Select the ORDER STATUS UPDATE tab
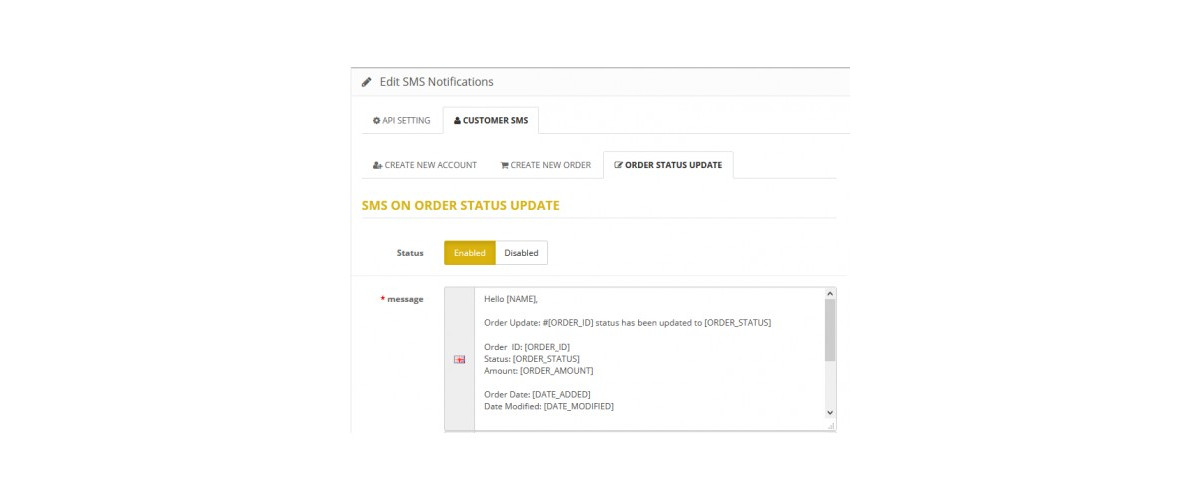Screen dimensions: 1200x500 point(668,165)
